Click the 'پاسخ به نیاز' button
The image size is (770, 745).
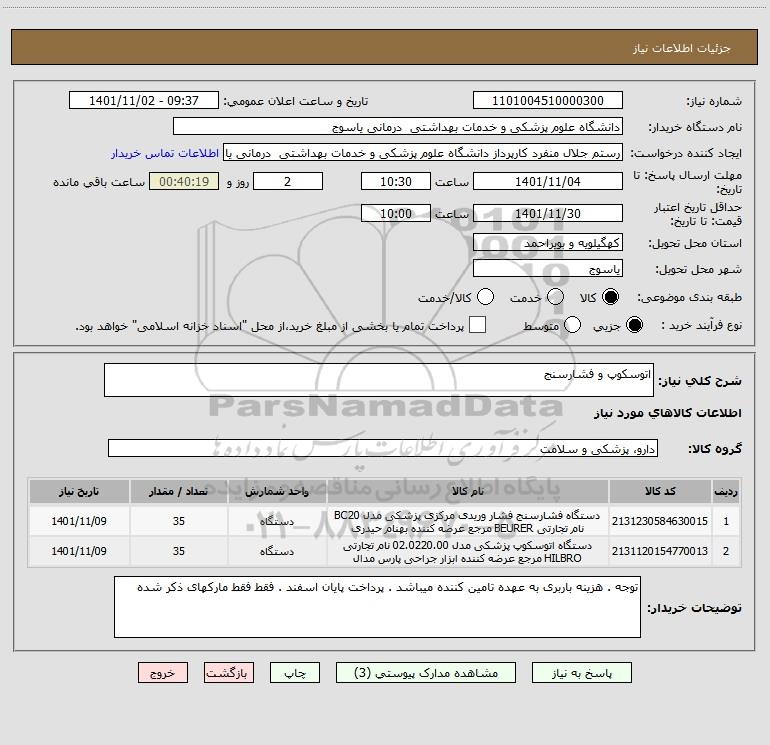tap(581, 673)
